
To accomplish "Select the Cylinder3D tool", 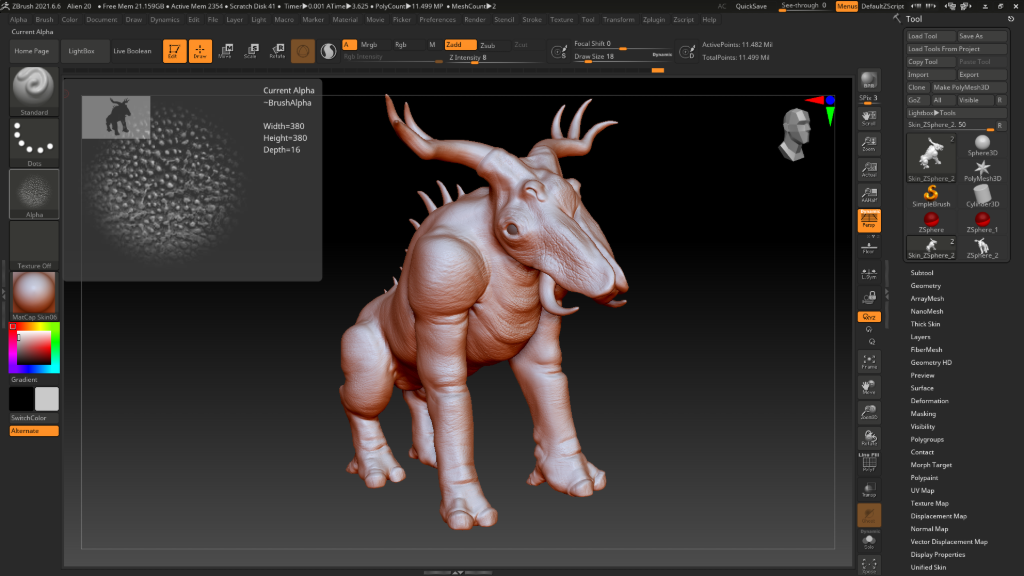I will pos(982,197).
